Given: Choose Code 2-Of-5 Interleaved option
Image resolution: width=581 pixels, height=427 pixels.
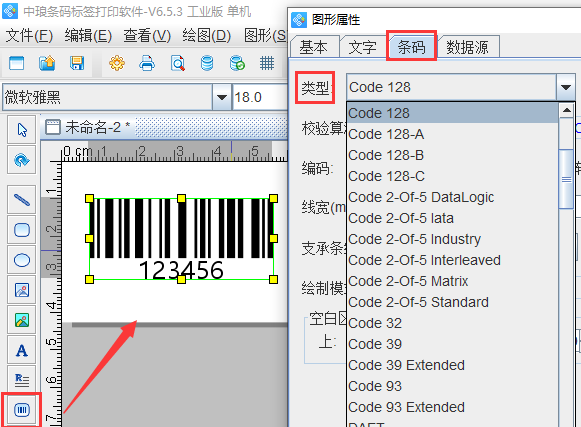Looking at the screenshot, I should [x=453, y=260].
